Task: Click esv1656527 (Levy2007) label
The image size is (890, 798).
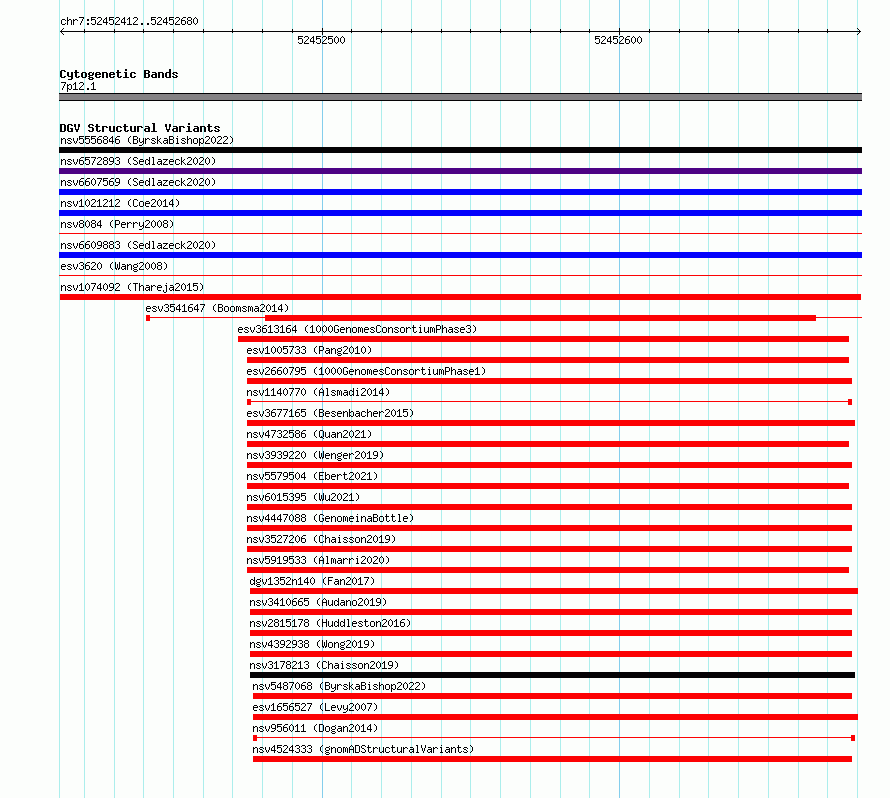Action: pos(315,707)
